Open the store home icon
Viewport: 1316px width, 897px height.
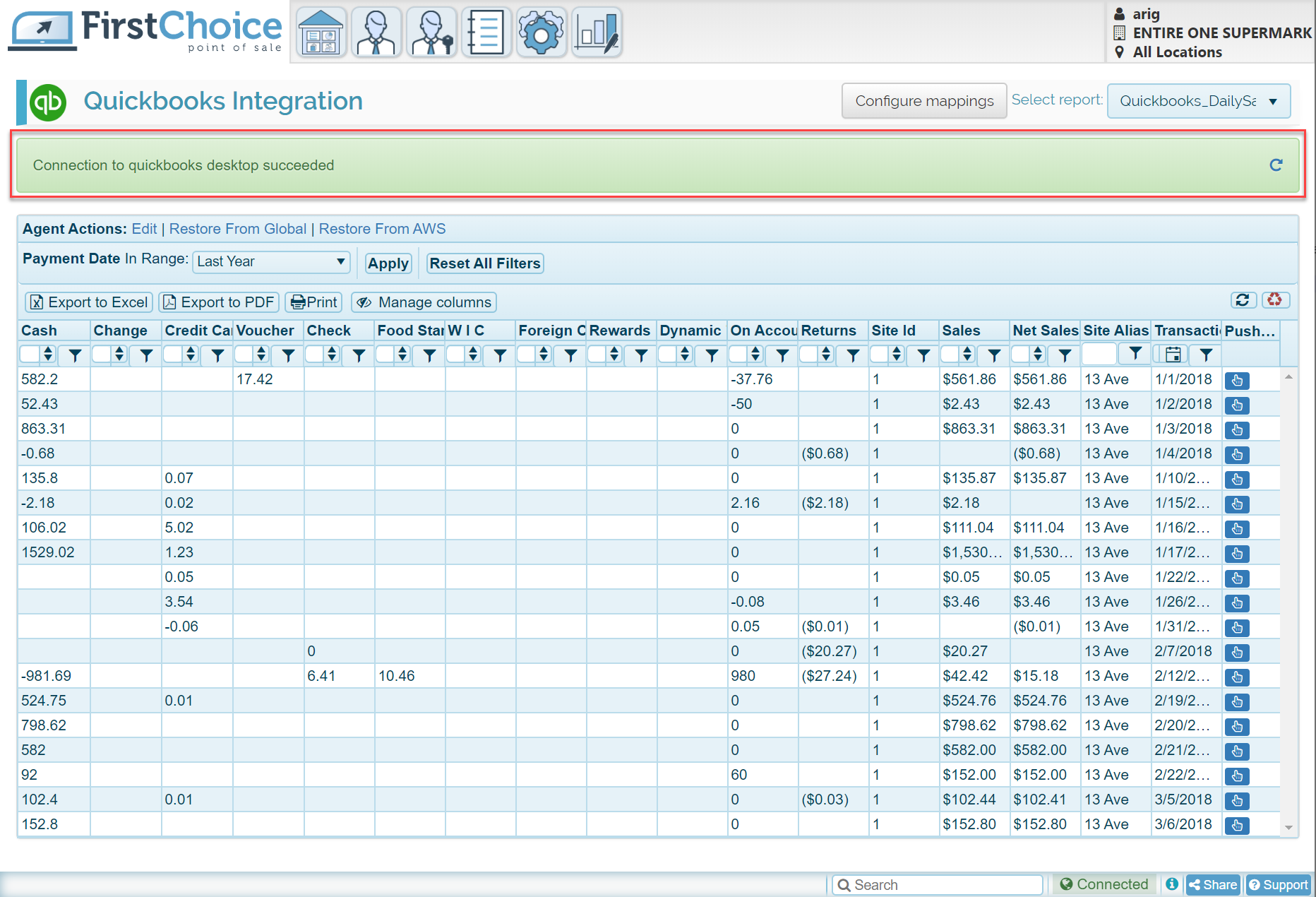point(321,32)
